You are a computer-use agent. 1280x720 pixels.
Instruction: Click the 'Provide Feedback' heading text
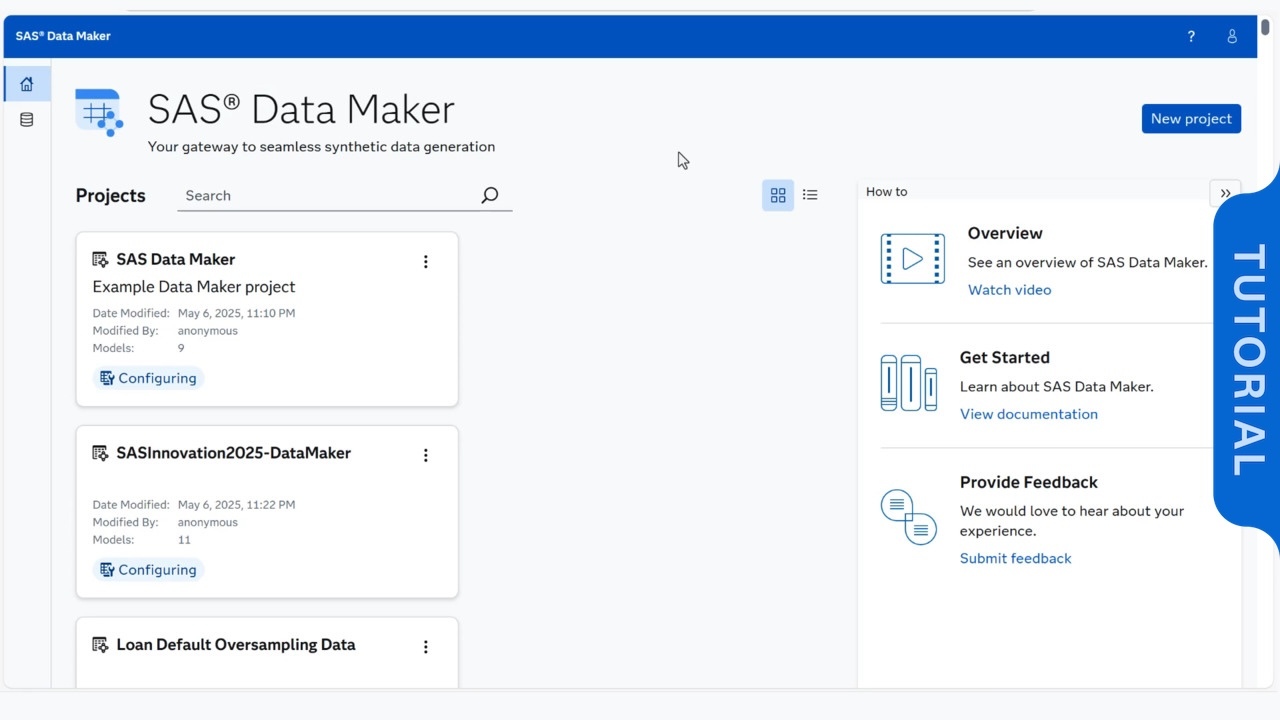[x=1028, y=482]
